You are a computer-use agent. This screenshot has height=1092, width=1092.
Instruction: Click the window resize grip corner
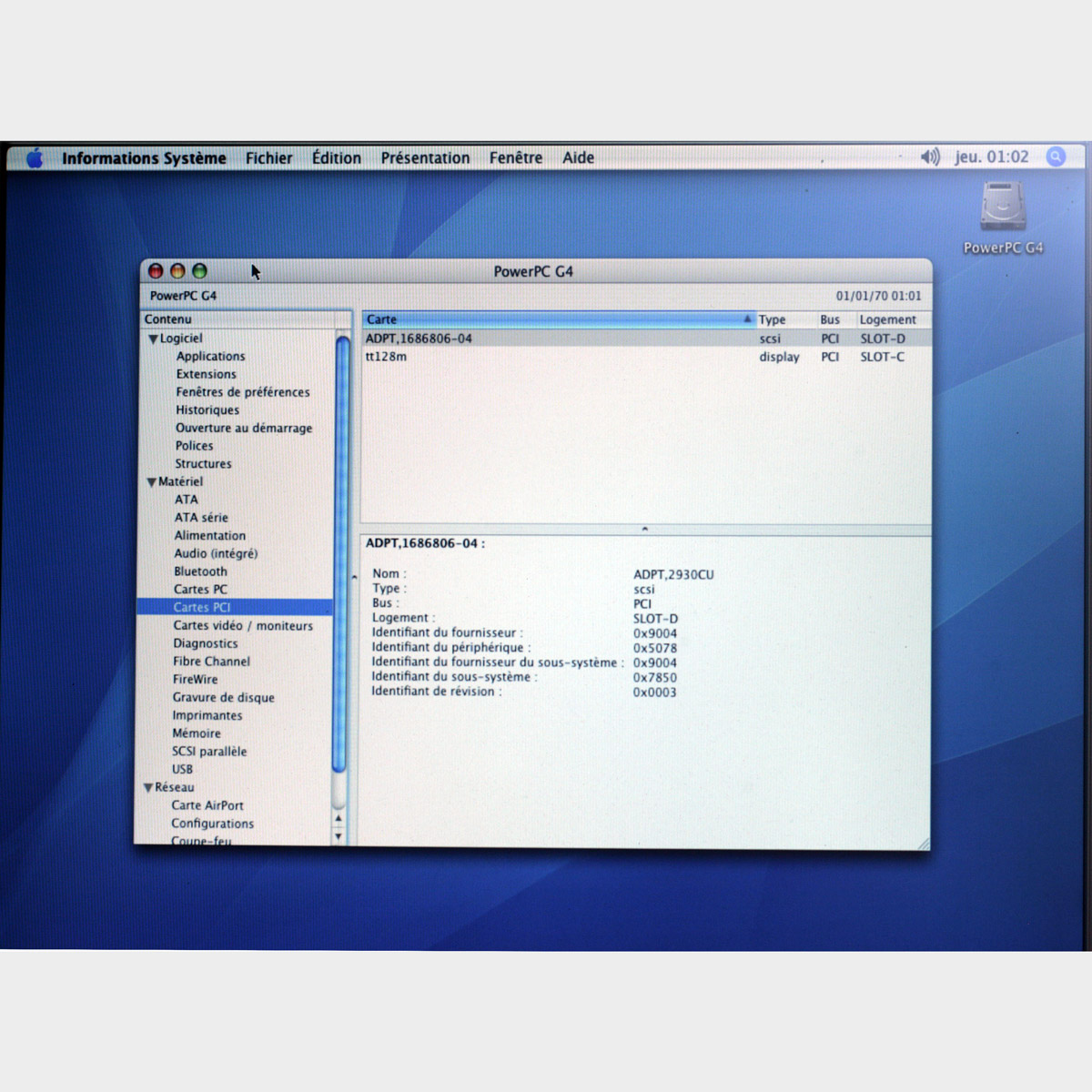tap(924, 844)
